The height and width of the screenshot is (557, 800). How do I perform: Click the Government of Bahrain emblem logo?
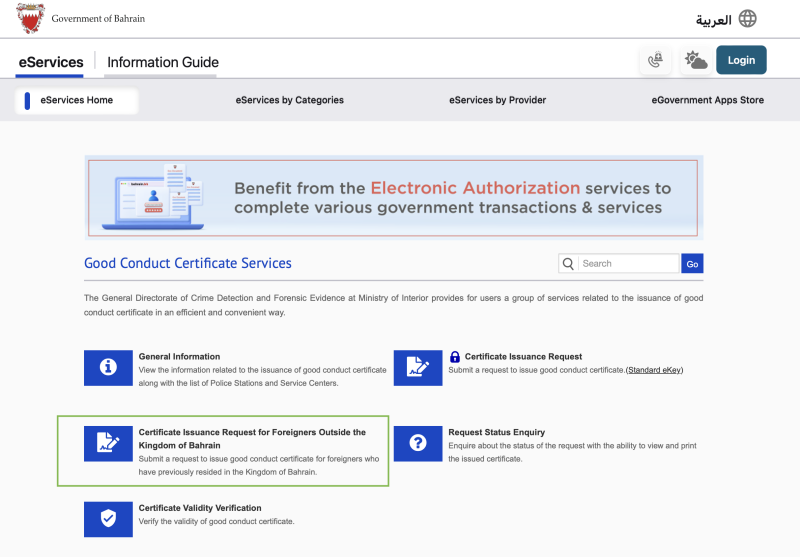click(31, 18)
